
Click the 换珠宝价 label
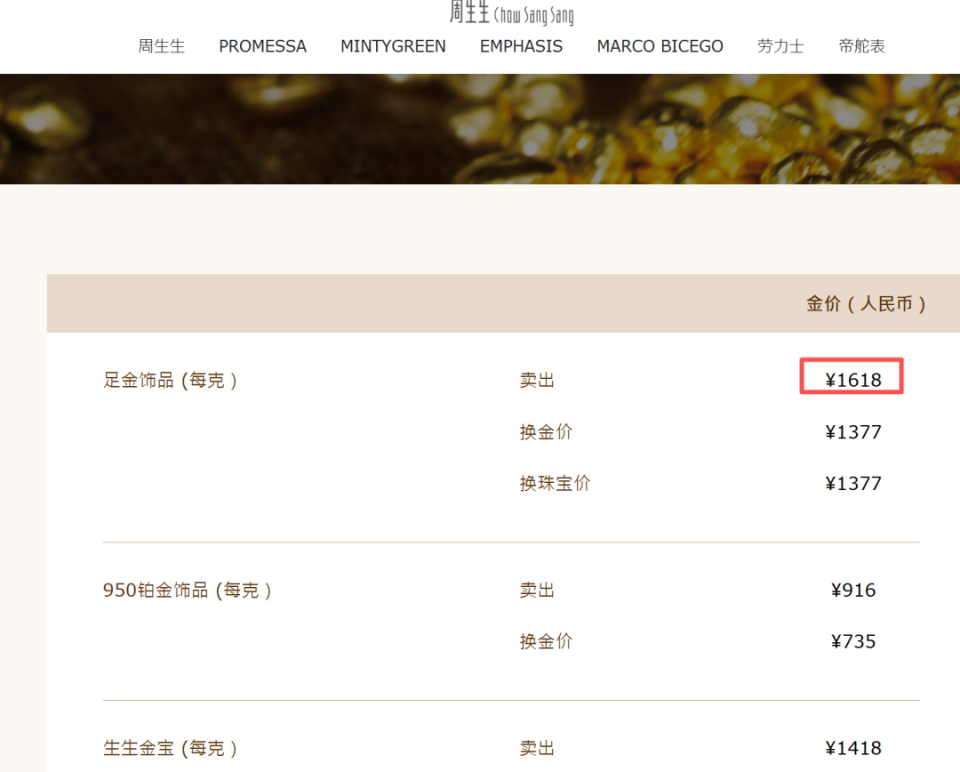555,484
